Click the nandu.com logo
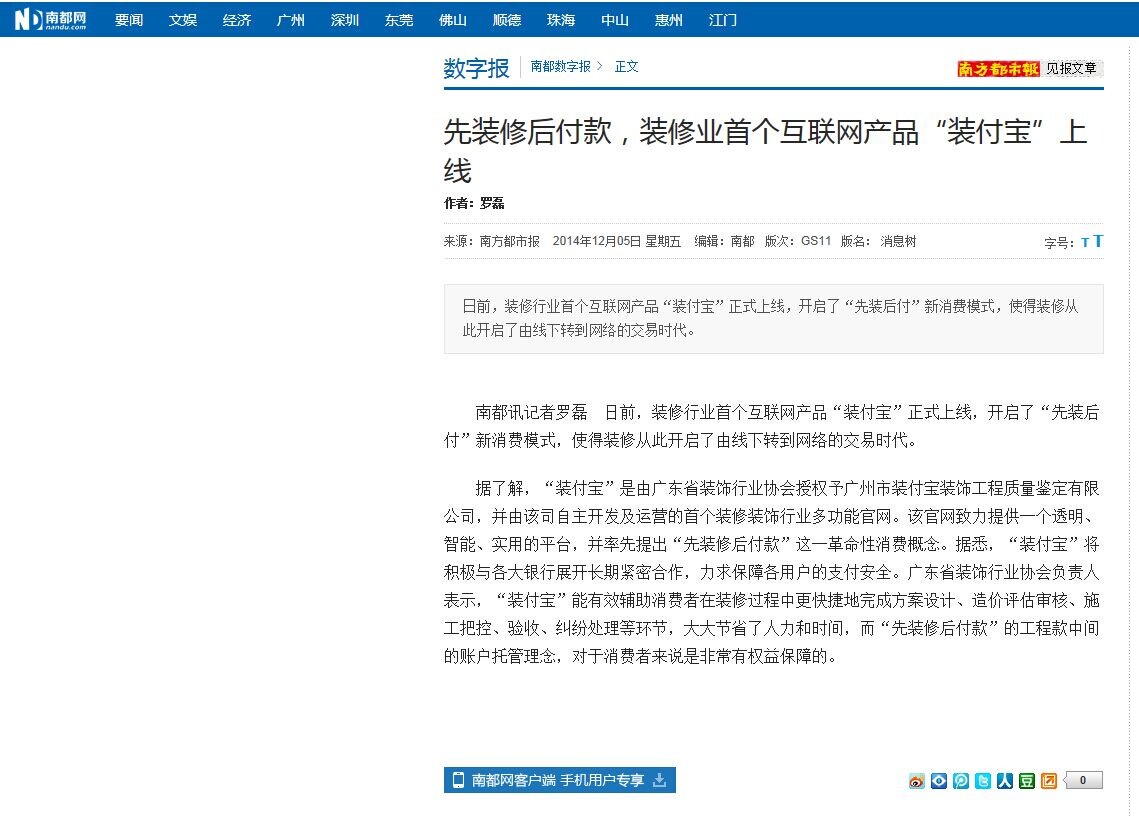Viewport: 1139px width, 817px height. (x=51, y=19)
